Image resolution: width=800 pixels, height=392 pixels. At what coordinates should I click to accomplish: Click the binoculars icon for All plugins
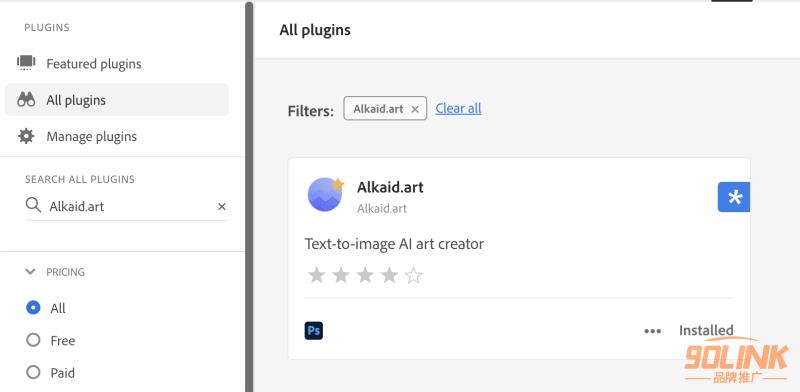(x=26, y=100)
